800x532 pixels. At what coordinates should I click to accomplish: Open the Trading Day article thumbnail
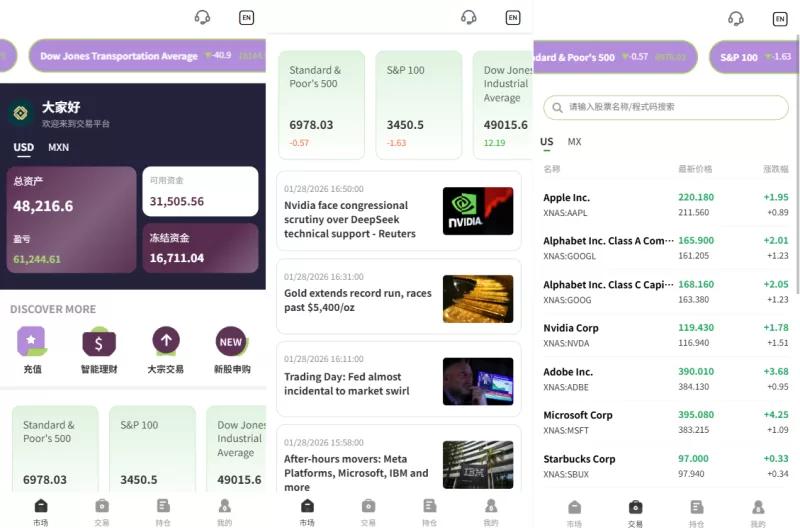pyautogui.click(x=477, y=382)
